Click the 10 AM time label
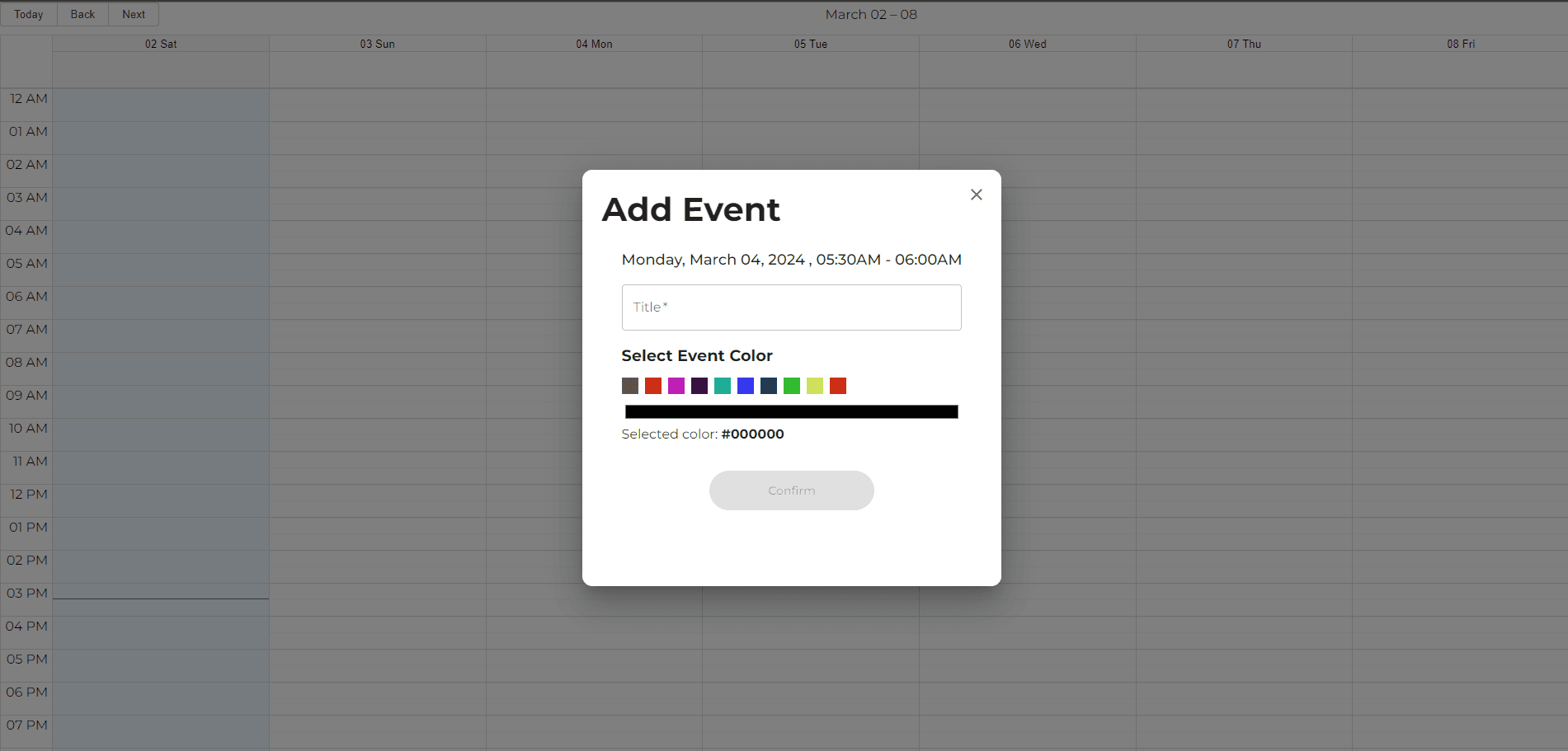The image size is (1568, 751). coord(28,428)
